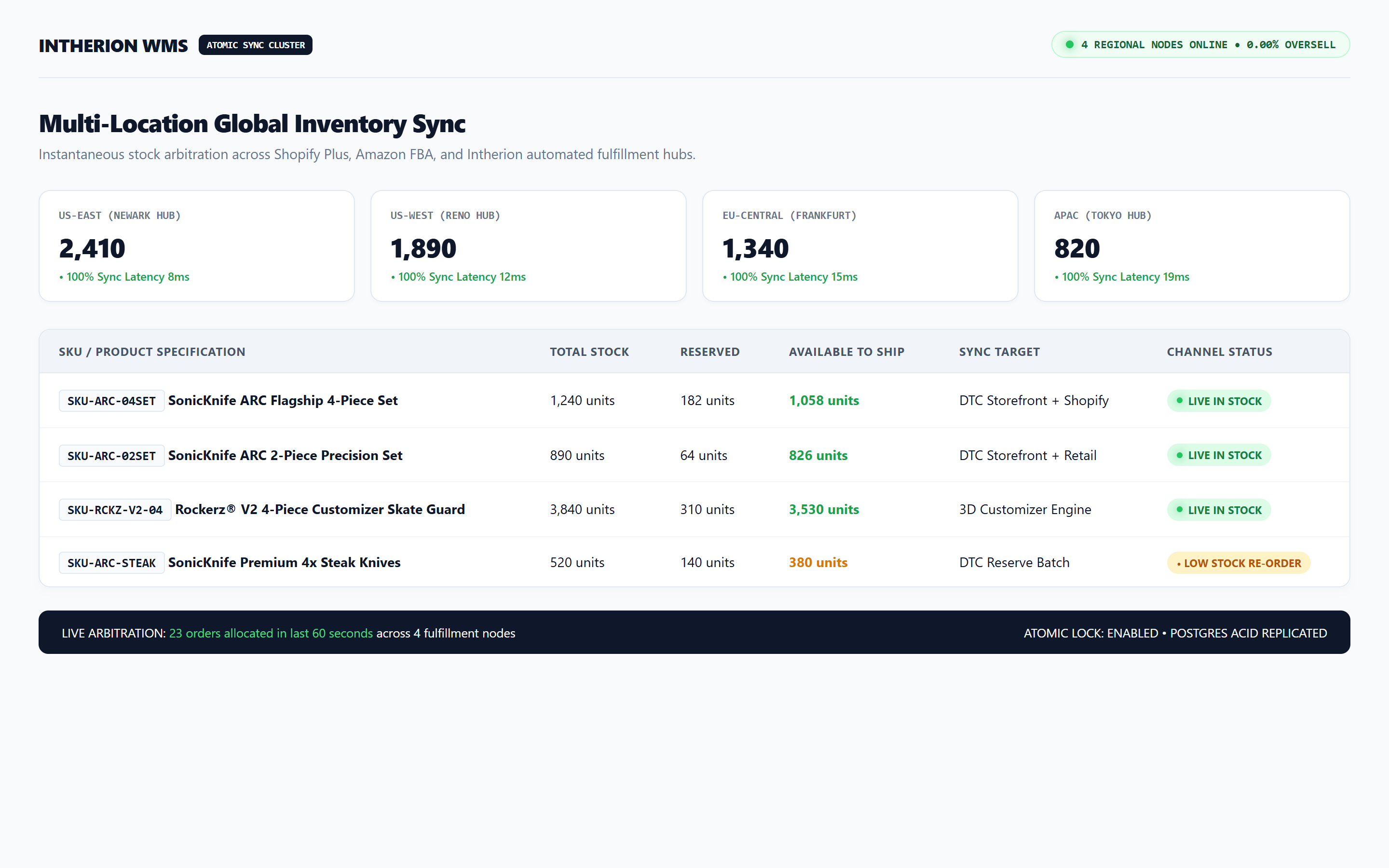Click the Sync Latency 19ms indicator

[1121, 277]
